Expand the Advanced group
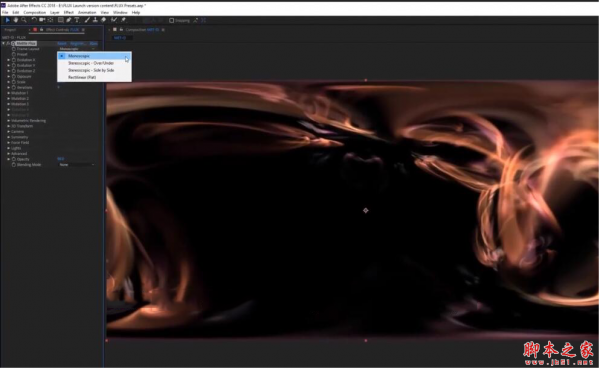Screen dimensions: 600x369 tap(9, 153)
